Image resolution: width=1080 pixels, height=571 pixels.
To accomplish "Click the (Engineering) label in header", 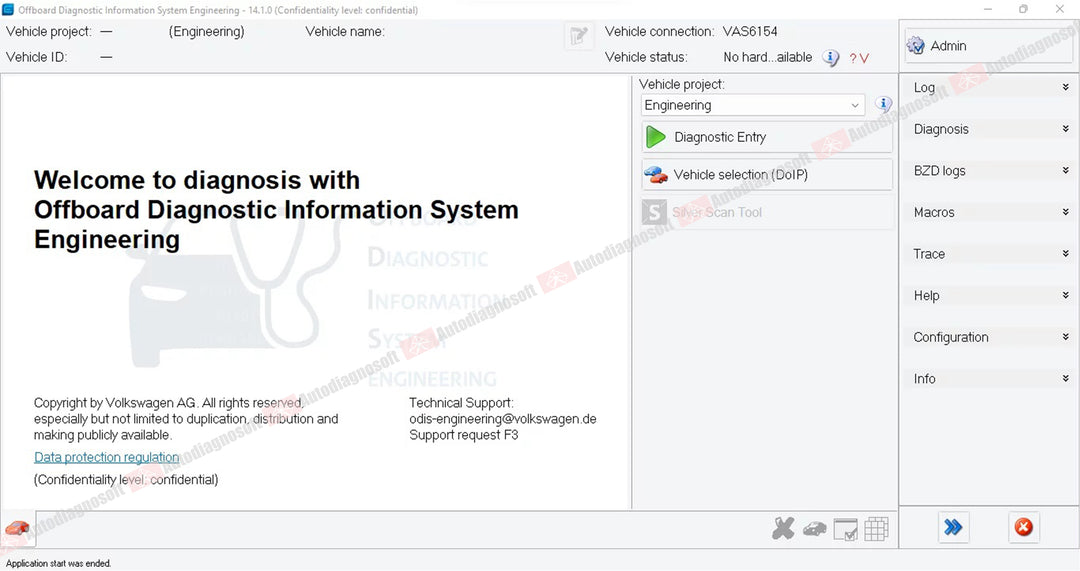I will pos(207,32).
